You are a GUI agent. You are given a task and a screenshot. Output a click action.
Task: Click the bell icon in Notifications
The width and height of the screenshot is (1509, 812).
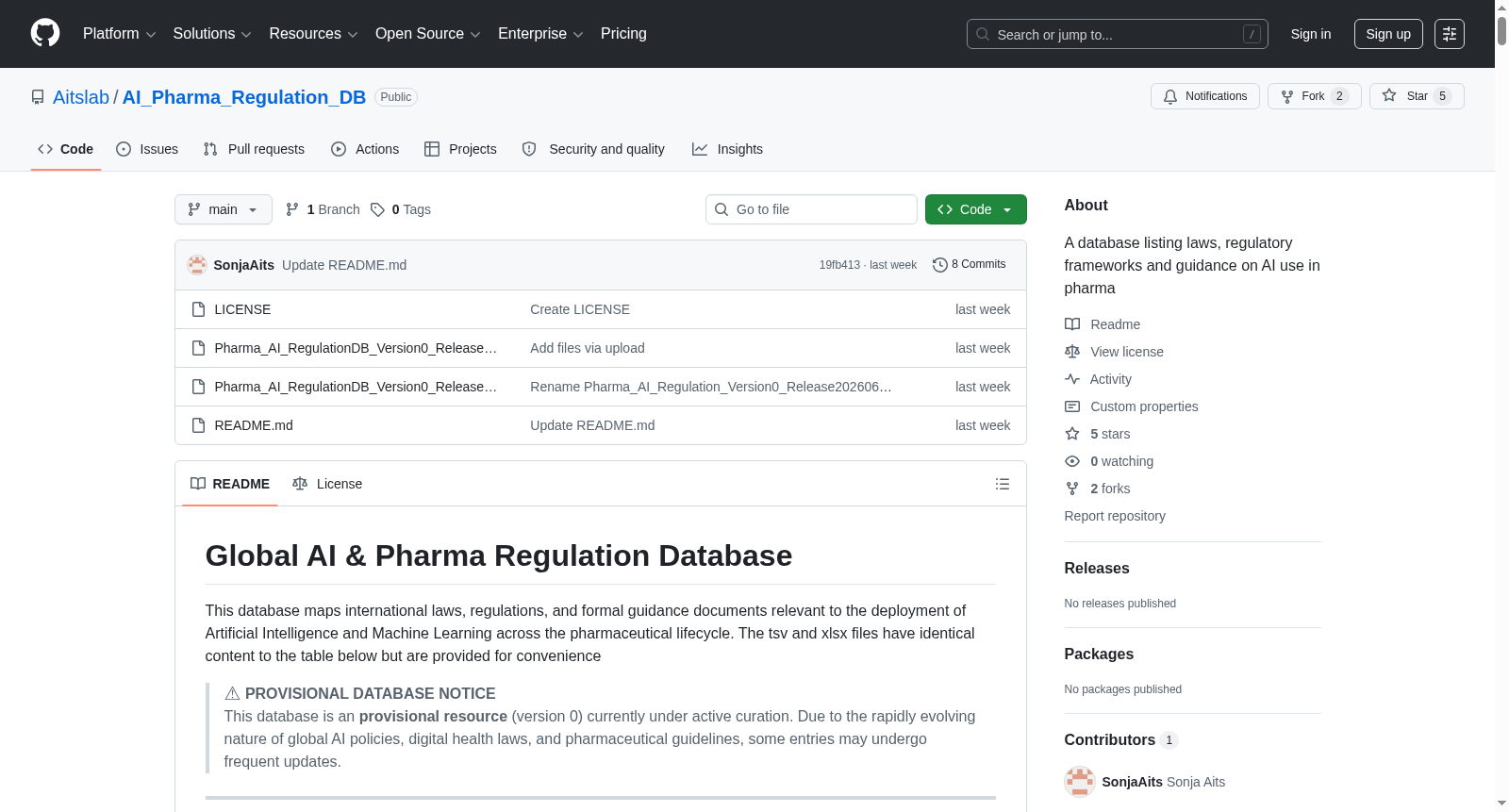coord(1170,96)
